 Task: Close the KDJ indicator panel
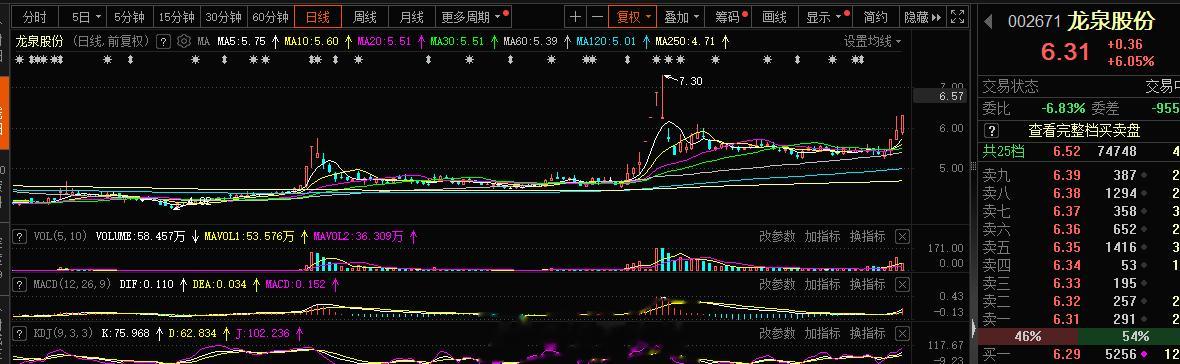pos(902,332)
